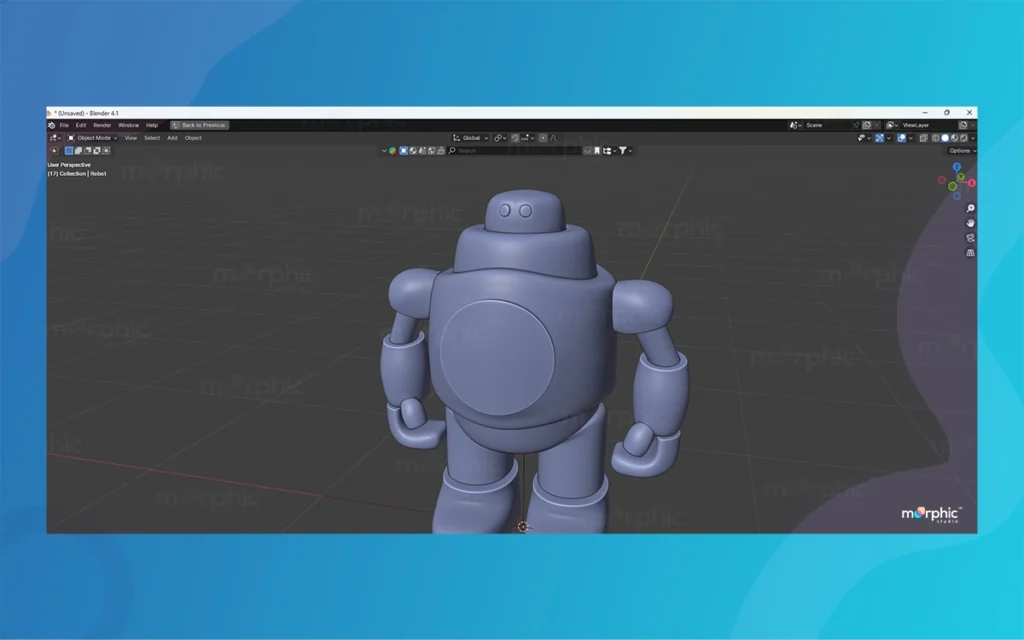The height and width of the screenshot is (640, 1024).
Task: Open the dropdown arrow after the search field
Action: point(587,151)
